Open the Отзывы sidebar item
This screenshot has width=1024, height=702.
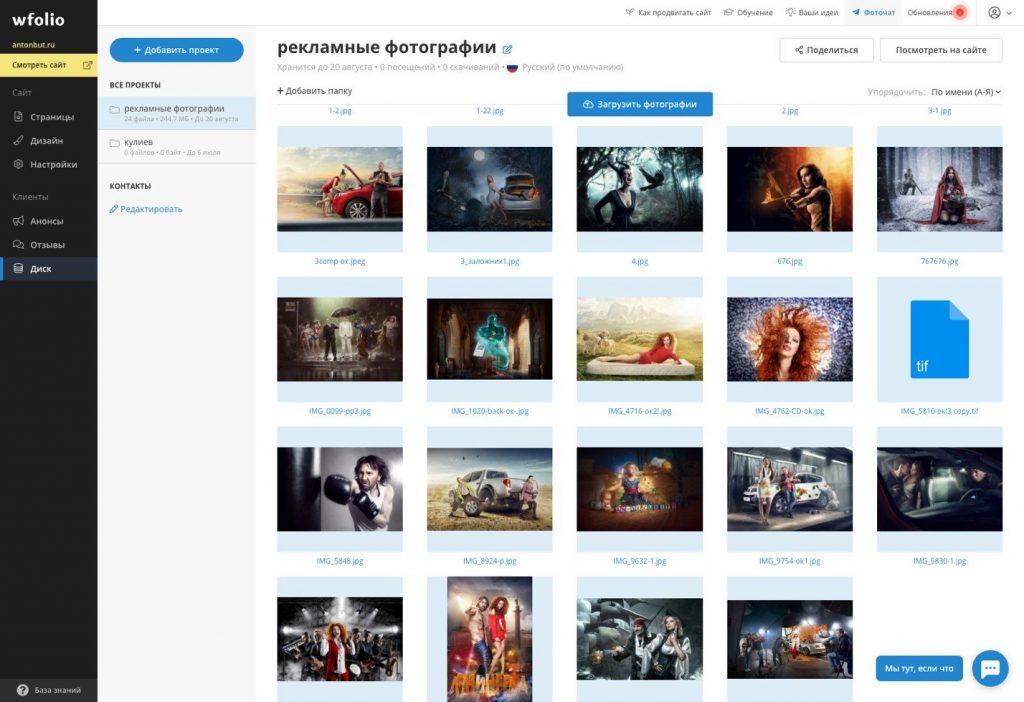(48, 245)
